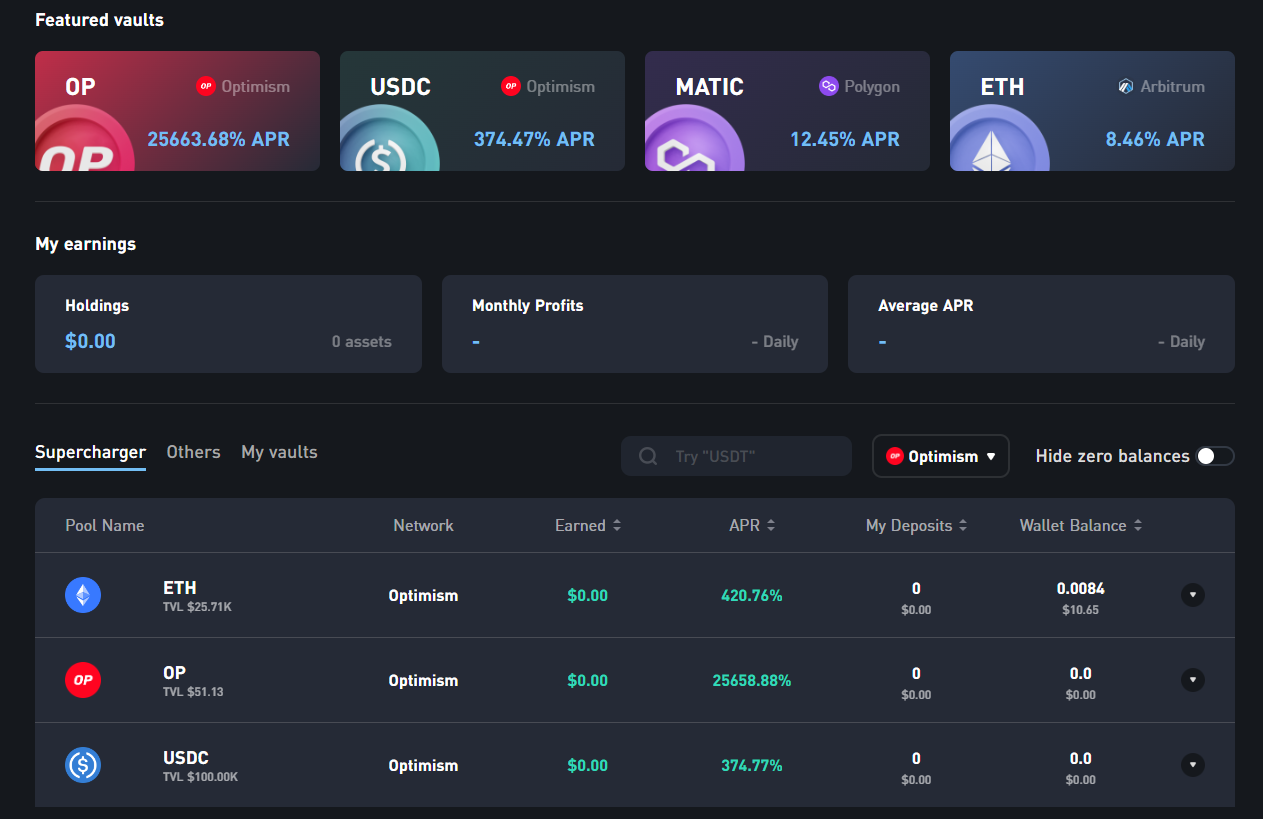Expand the OP pool row
The image size is (1263, 819).
[x=1192, y=680]
